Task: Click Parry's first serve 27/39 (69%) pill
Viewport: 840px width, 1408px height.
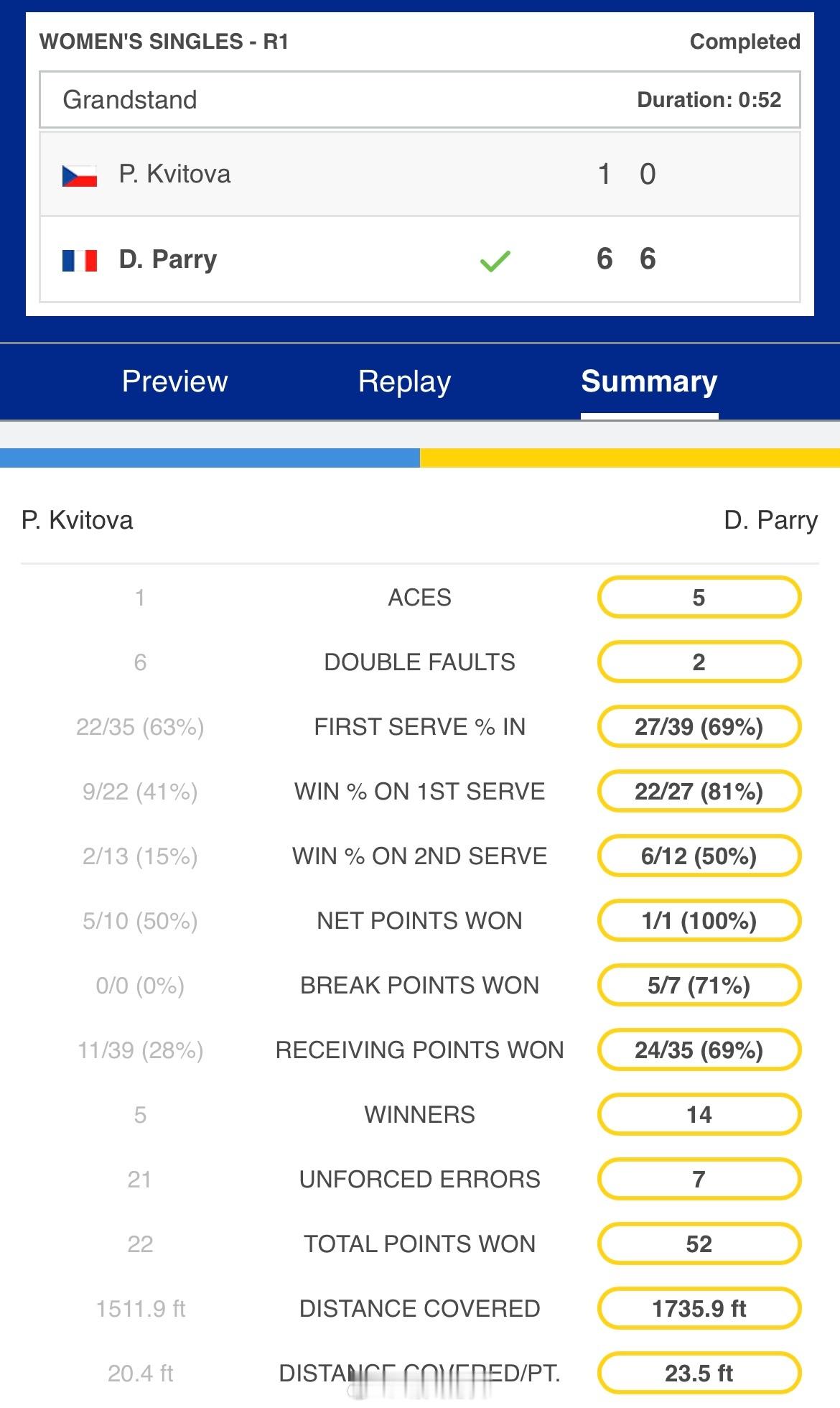Action: (699, 726)
